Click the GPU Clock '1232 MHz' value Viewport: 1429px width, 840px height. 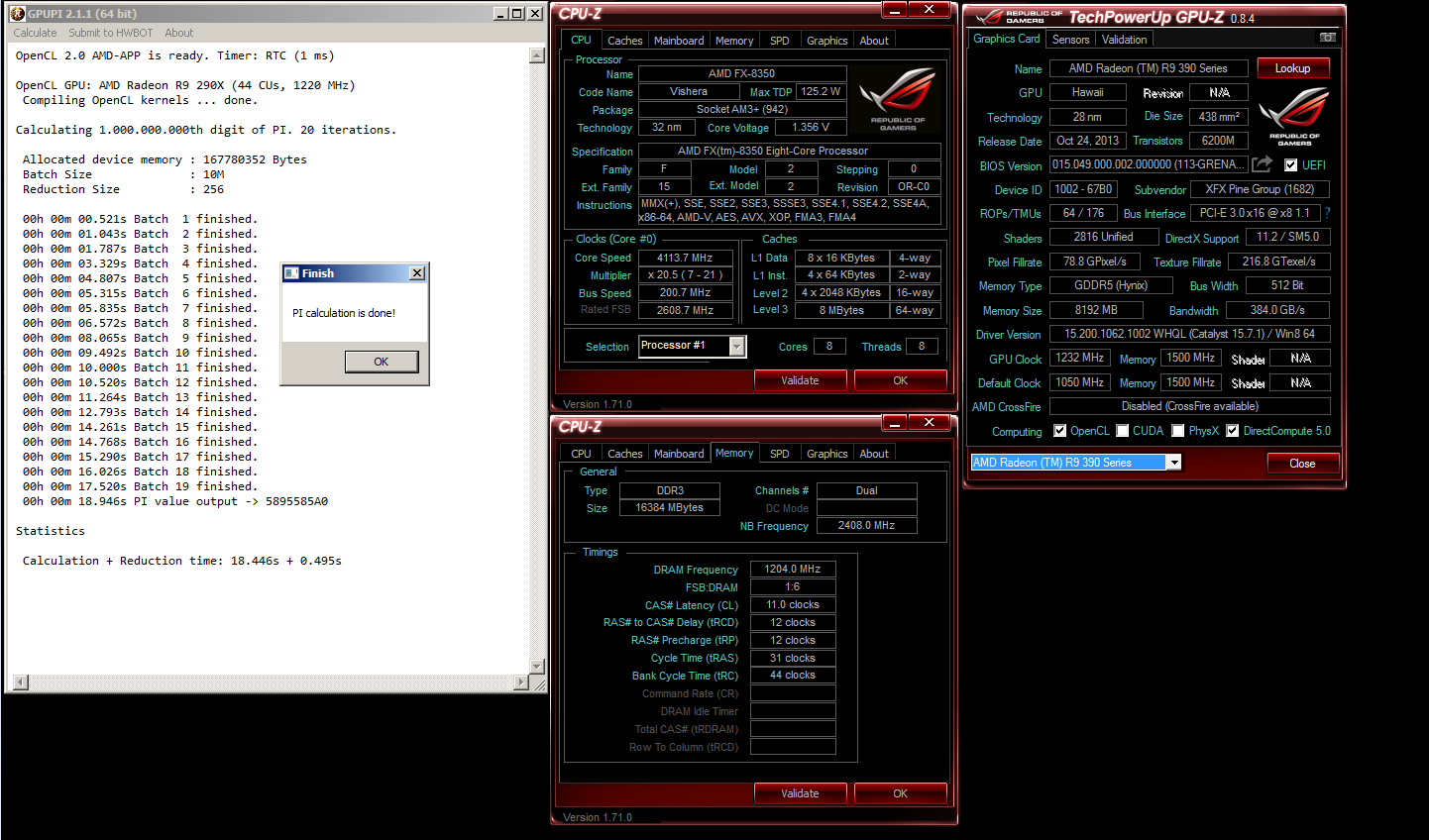1080,358
